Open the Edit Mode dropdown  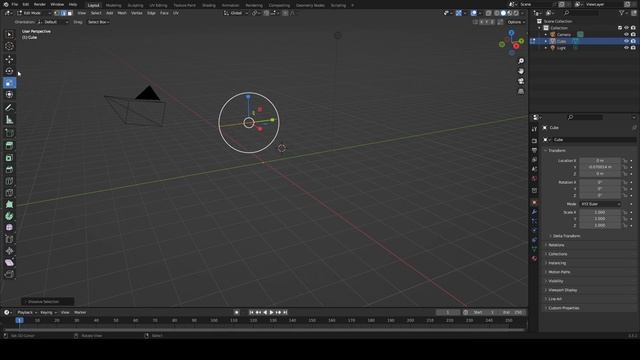coord(33,13)
